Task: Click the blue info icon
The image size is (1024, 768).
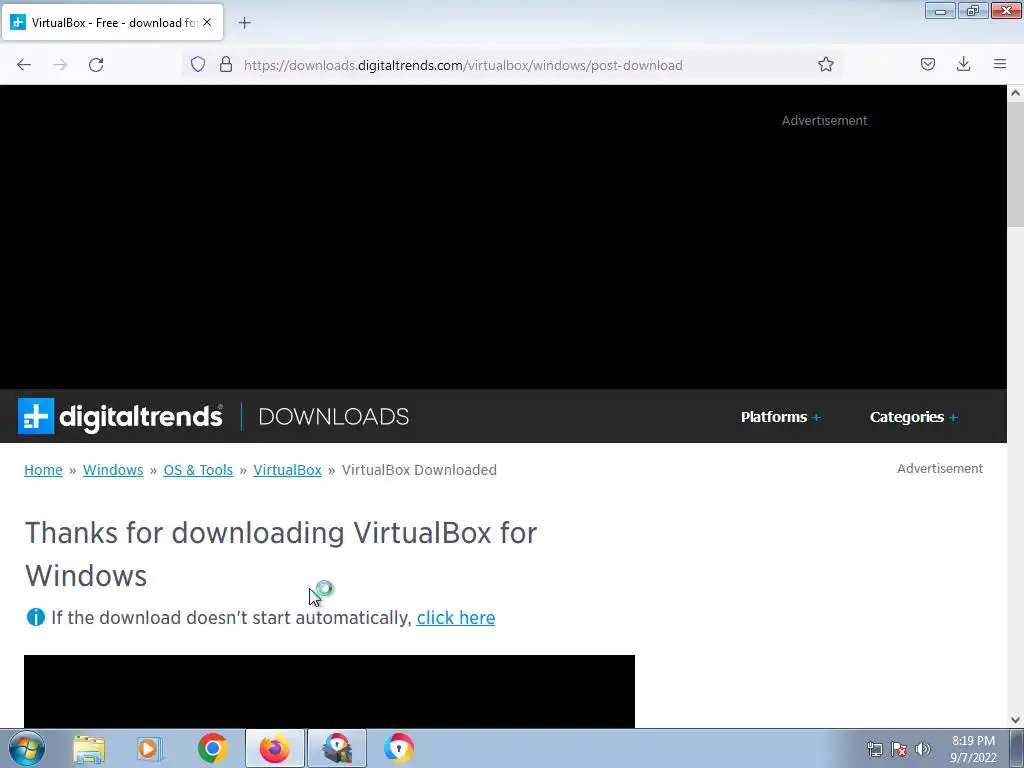Action: click(35, 617)
